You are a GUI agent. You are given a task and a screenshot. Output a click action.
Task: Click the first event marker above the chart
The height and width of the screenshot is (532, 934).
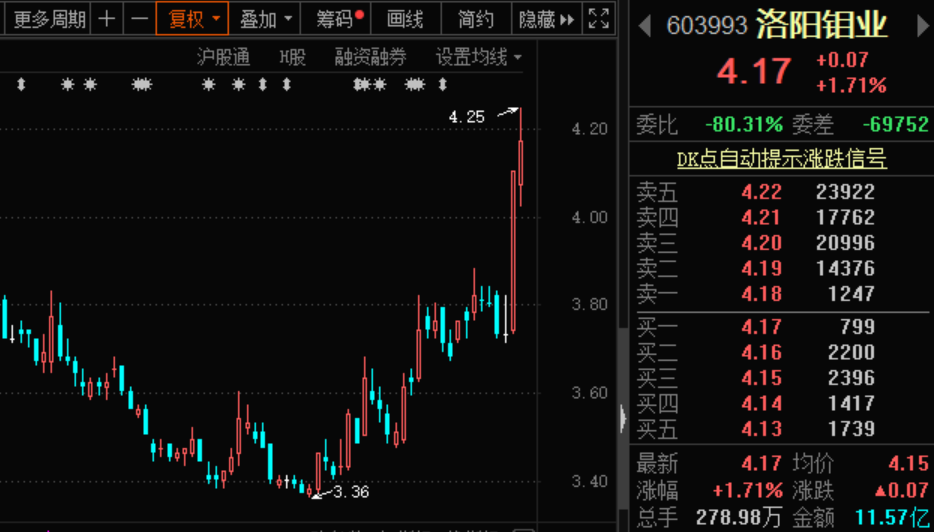[x=21, y=85]
